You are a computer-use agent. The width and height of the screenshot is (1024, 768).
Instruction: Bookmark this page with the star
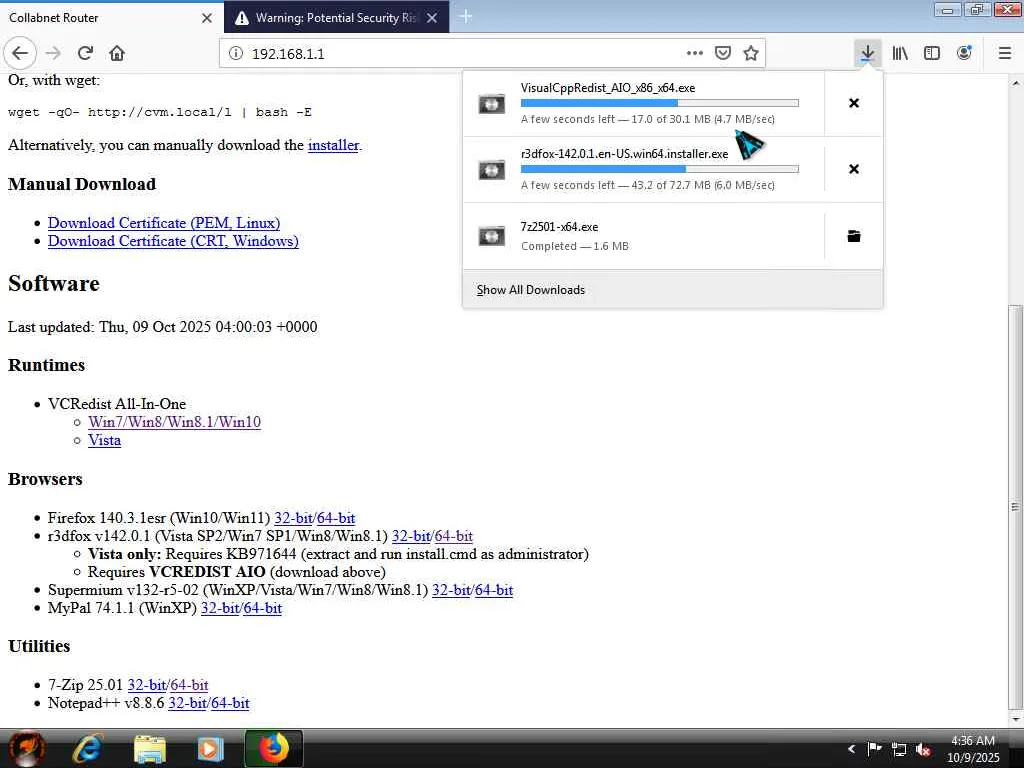[x=751, y=53]
